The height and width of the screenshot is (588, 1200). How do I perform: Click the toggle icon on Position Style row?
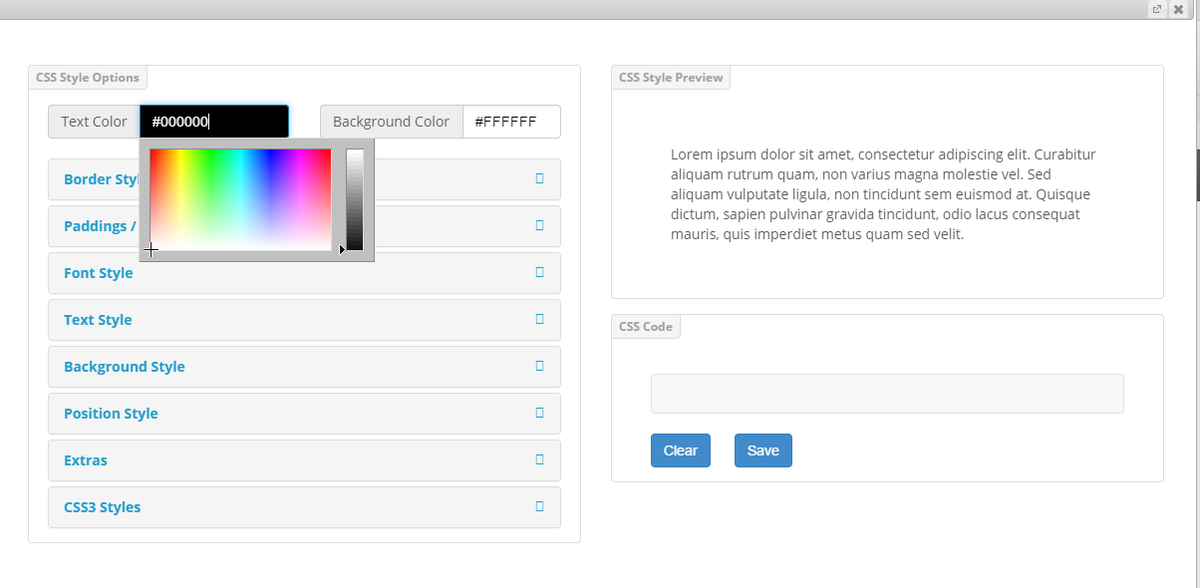pos(540,413)
